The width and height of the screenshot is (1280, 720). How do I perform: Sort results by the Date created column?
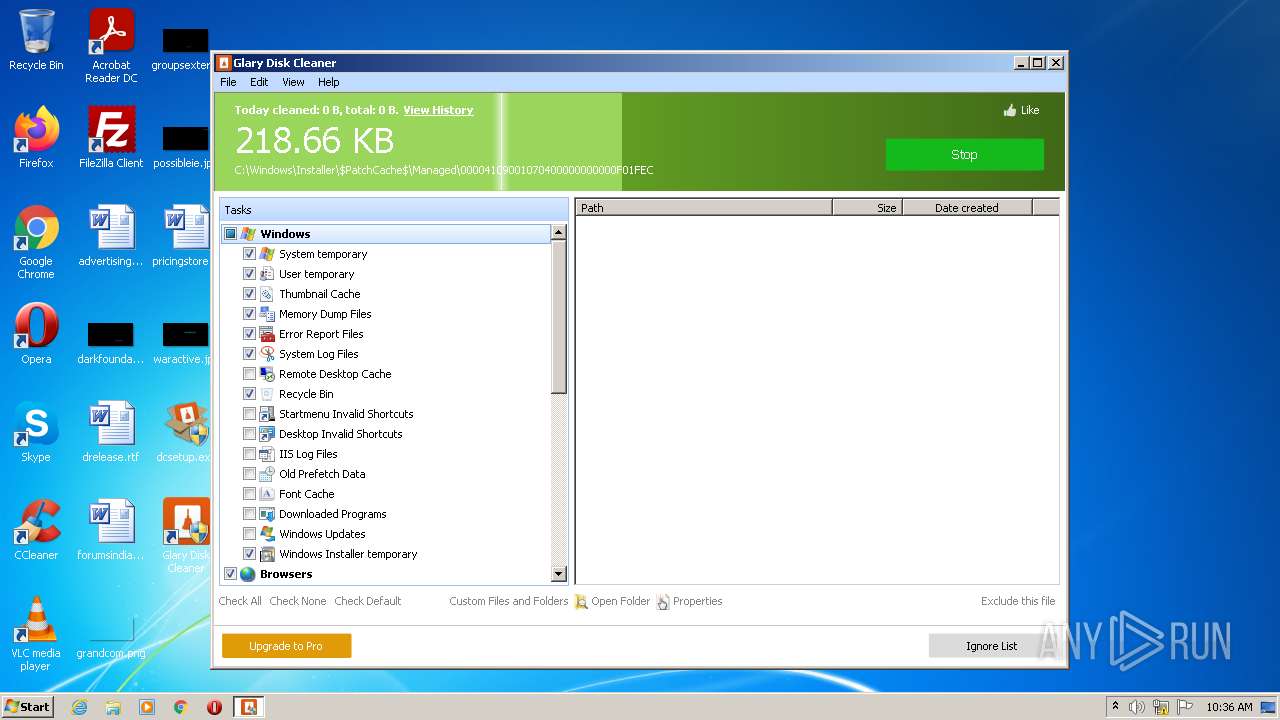point(967,208)
